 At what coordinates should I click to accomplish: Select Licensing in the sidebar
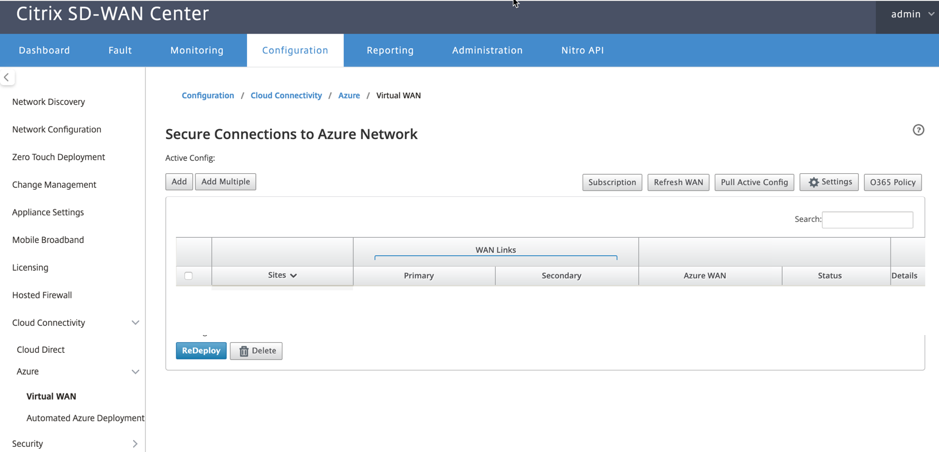click(x=30, y=268)
